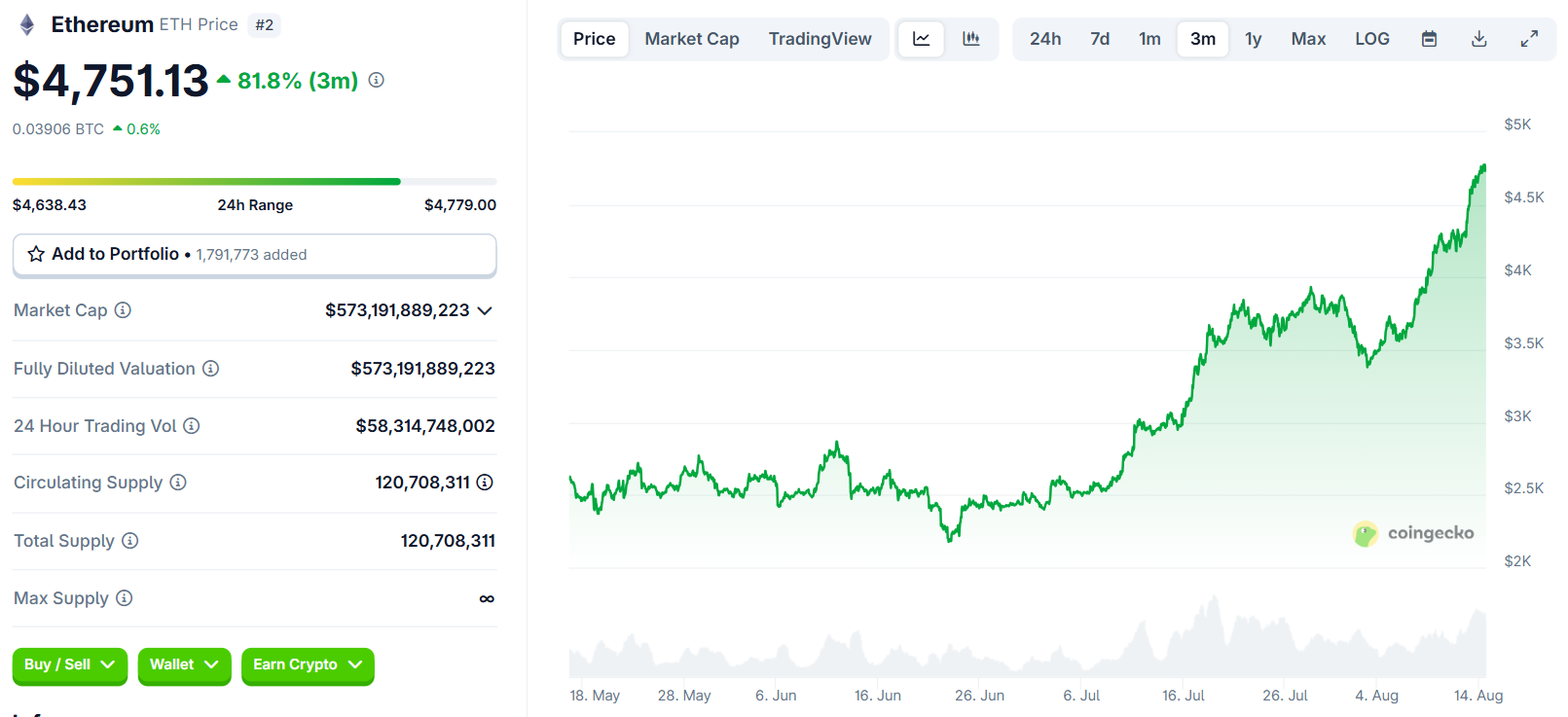1568x717 pixels.
Task: Click the infinity Max Supply value
Action: 487,599
